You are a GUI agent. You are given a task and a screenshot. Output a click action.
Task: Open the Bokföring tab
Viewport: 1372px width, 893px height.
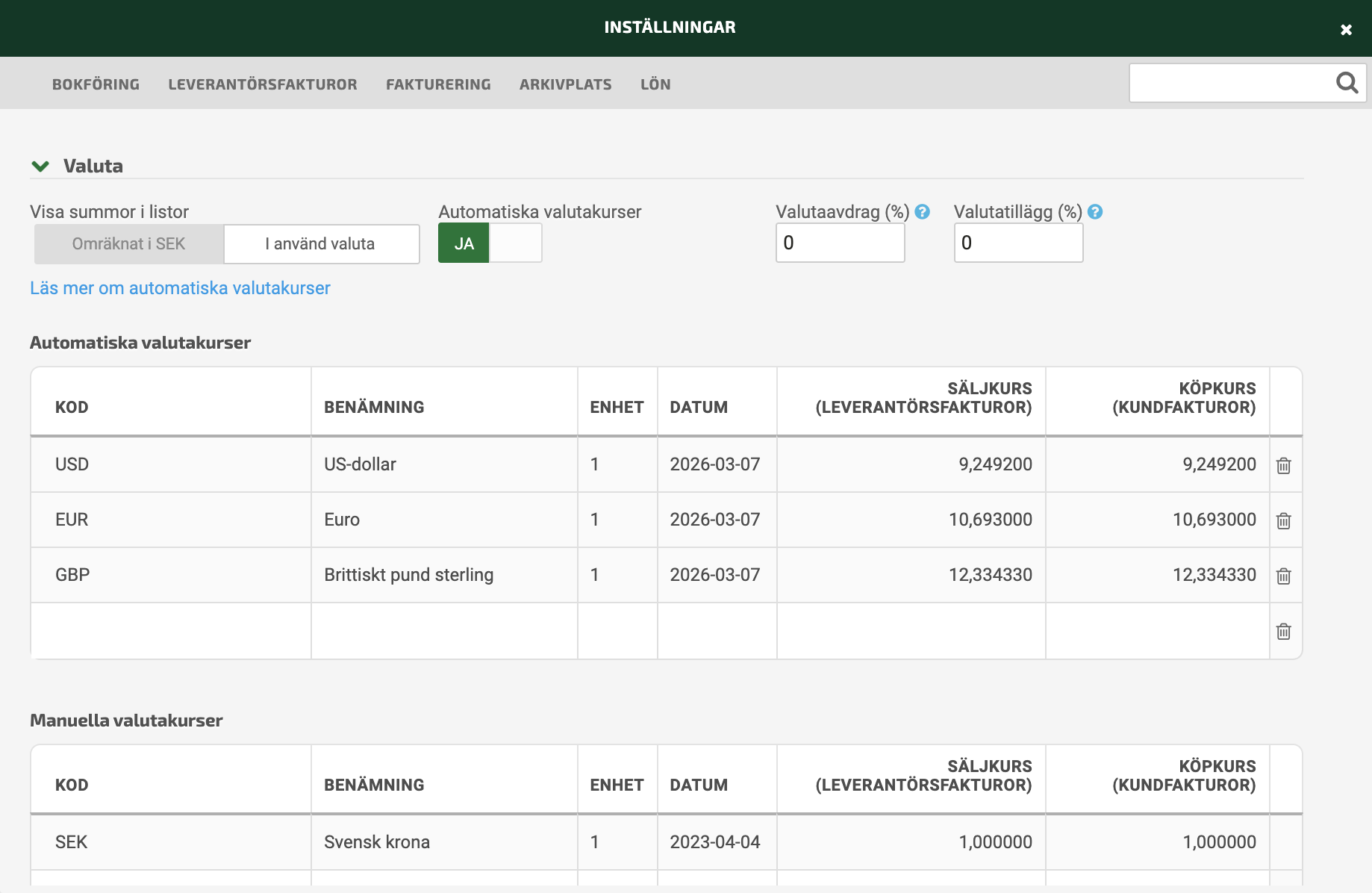pos(96,84)
